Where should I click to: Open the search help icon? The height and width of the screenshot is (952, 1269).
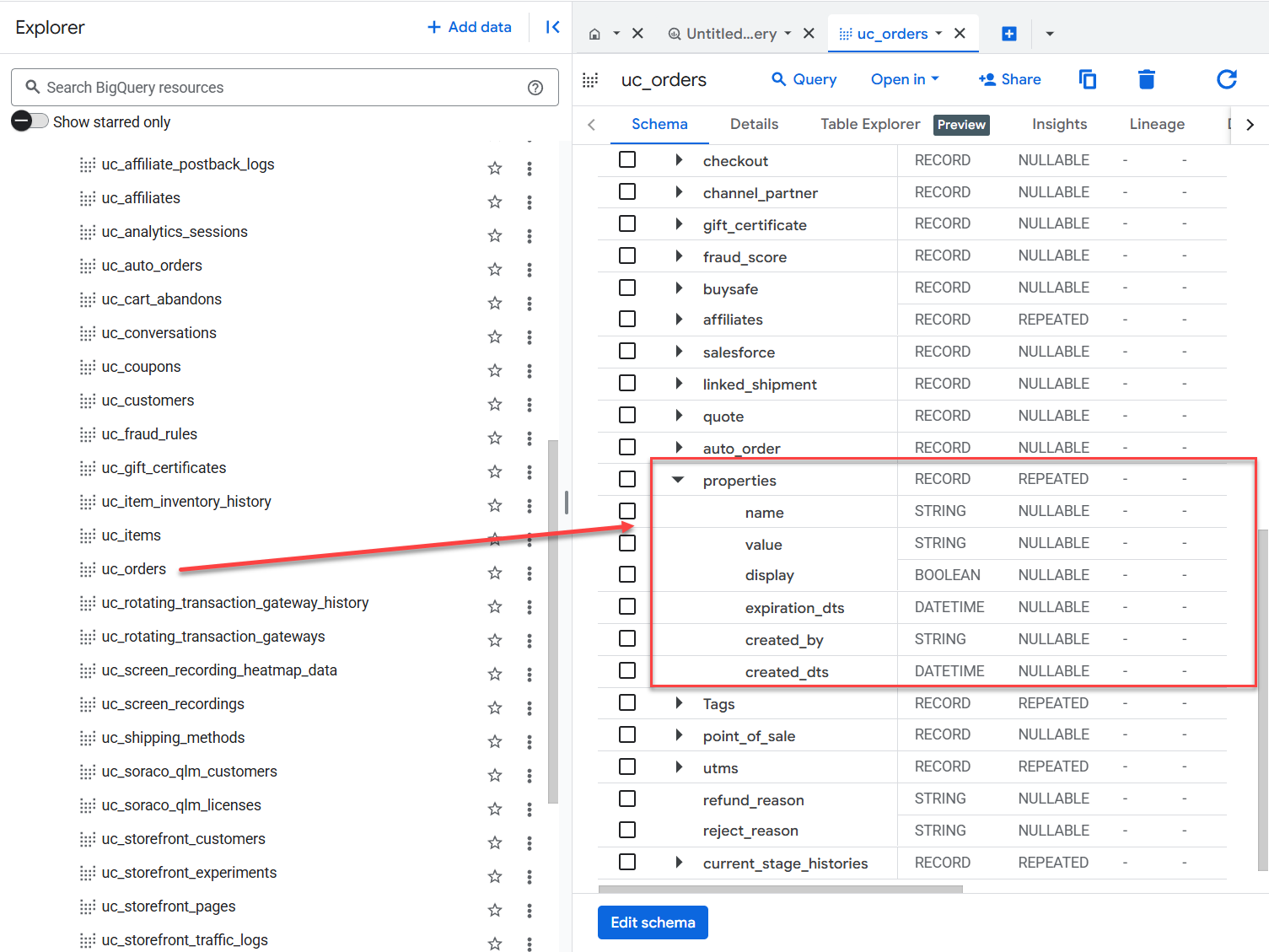pyautogui.click(x=535, y=88)
